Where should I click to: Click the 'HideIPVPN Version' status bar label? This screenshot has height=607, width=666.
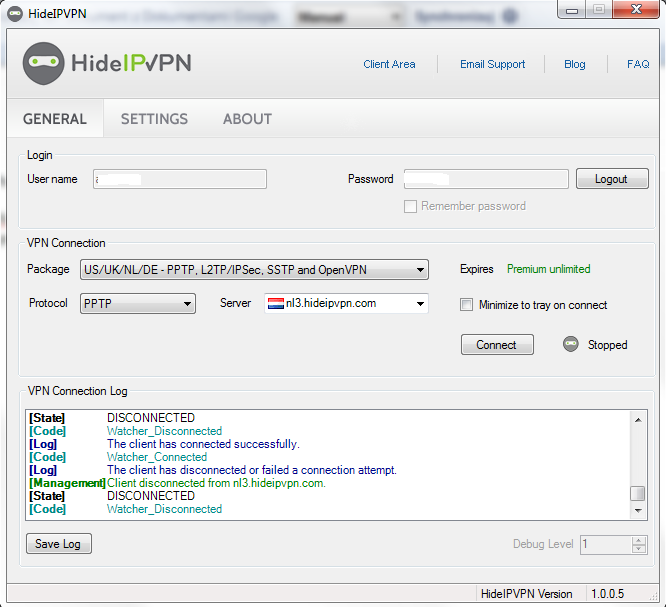[526, 593]
